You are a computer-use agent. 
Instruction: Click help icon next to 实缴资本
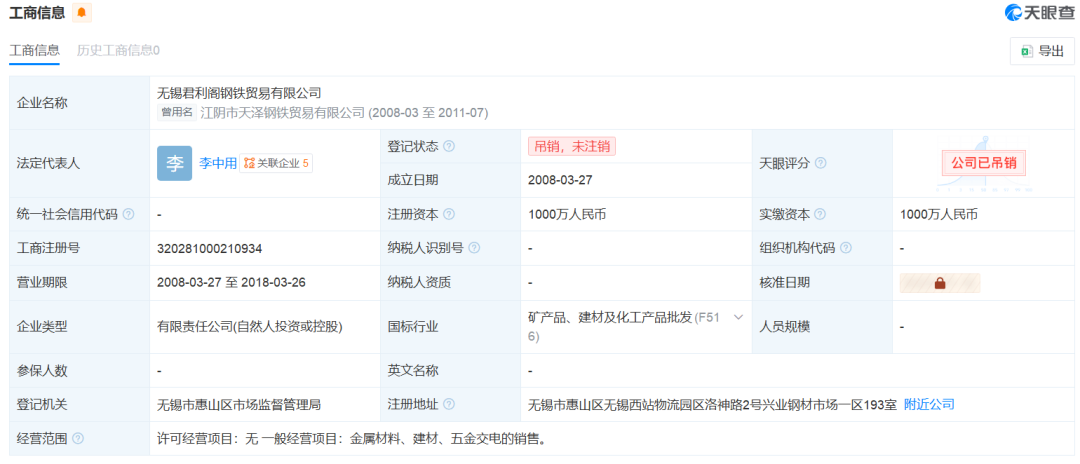[x=820, y=214]
